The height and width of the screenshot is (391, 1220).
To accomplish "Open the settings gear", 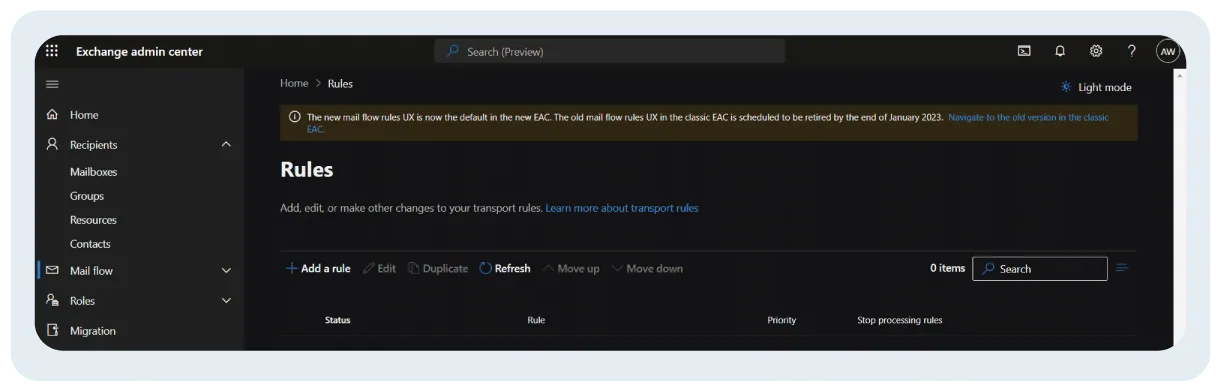I will [x=1096, y=52].
